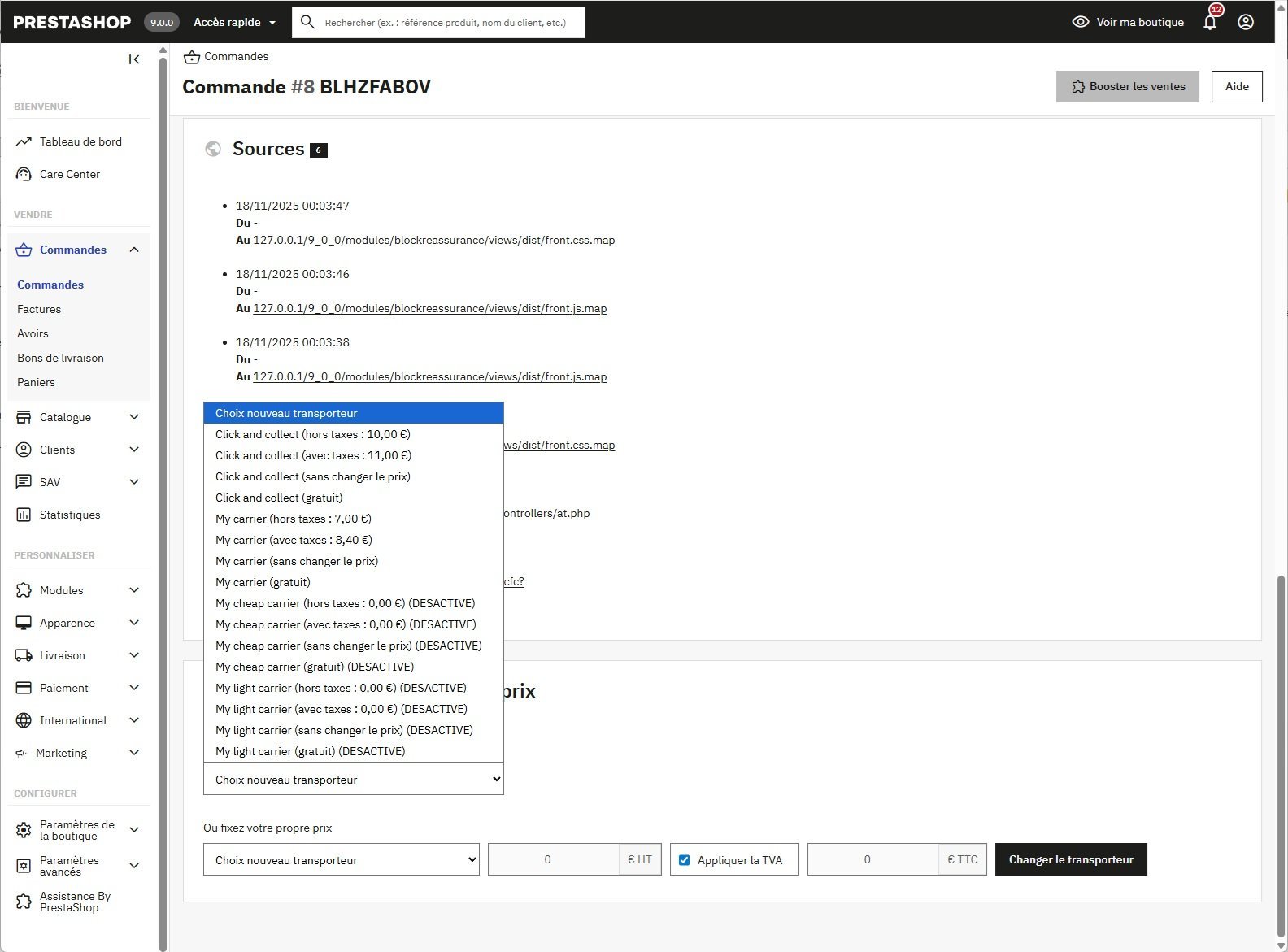1288x952 pixels.
Task: Open the user profile icon
Action: 1246,22
